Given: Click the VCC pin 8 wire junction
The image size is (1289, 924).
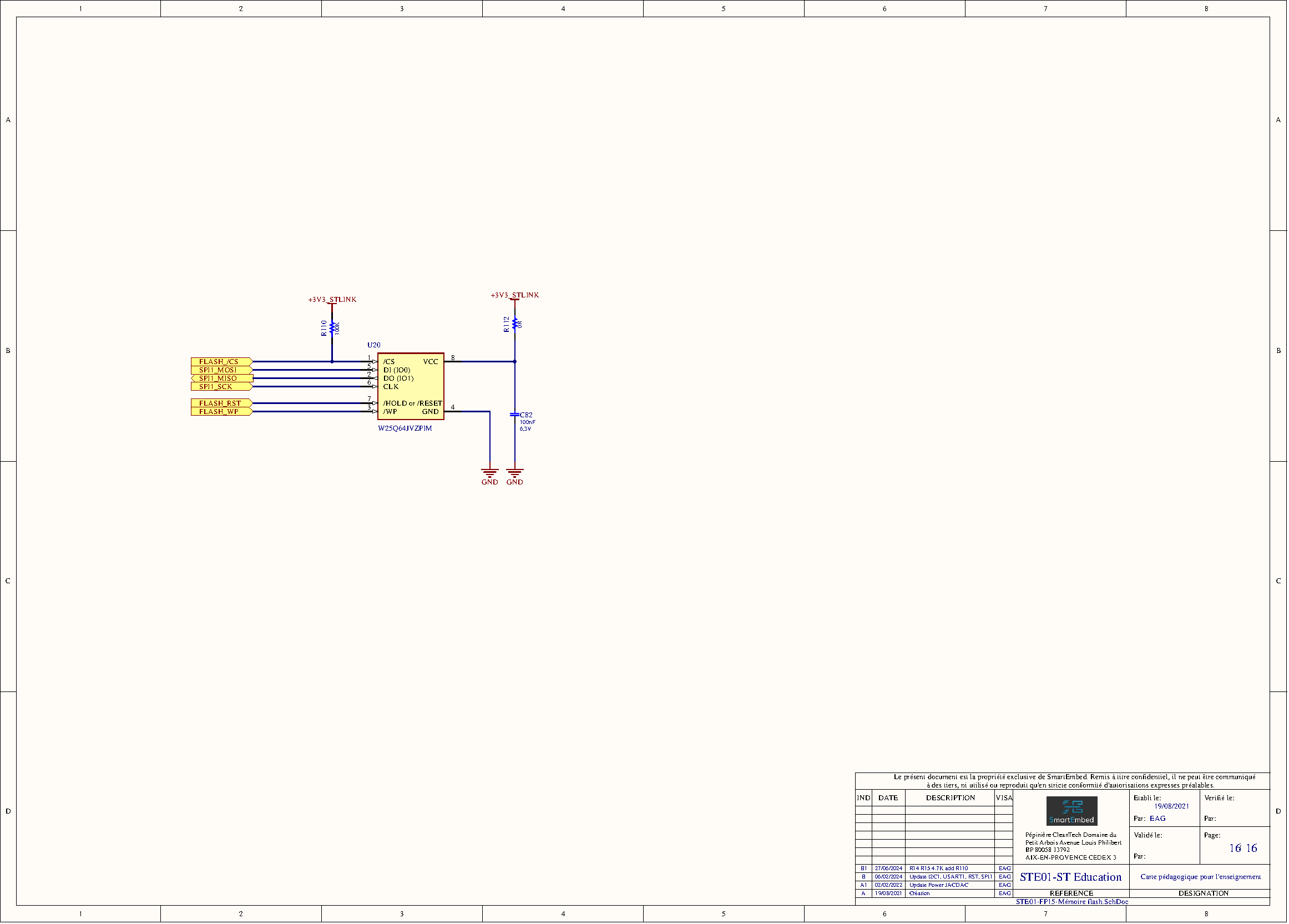Looking at the screenshot, I should click(515, 361).
